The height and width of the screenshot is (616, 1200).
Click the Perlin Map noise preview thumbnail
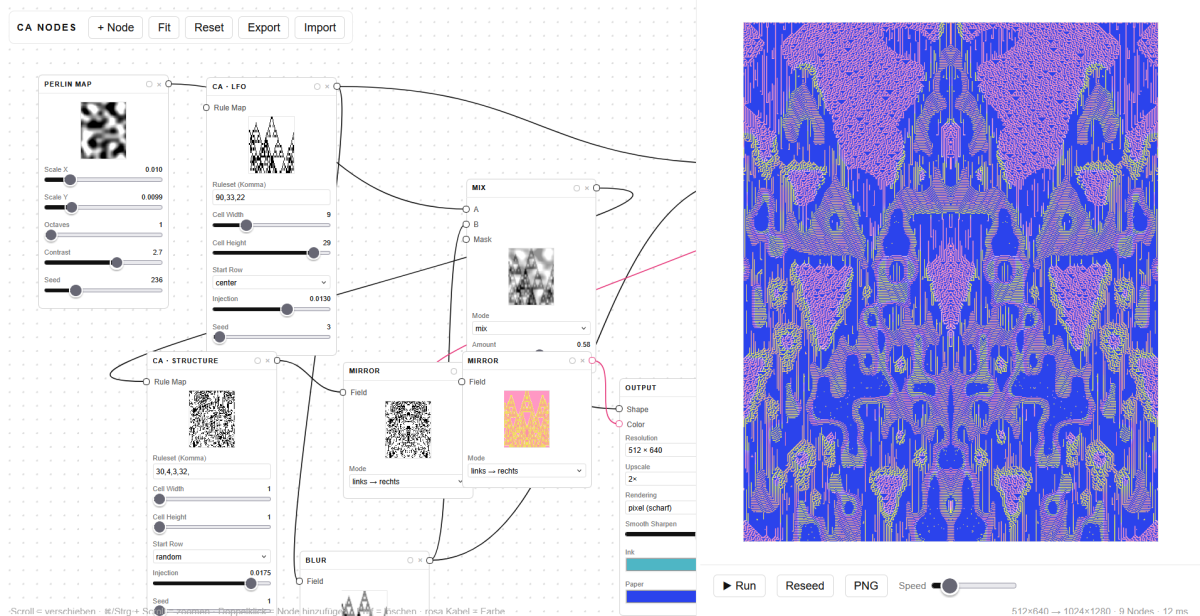[104, 130]
